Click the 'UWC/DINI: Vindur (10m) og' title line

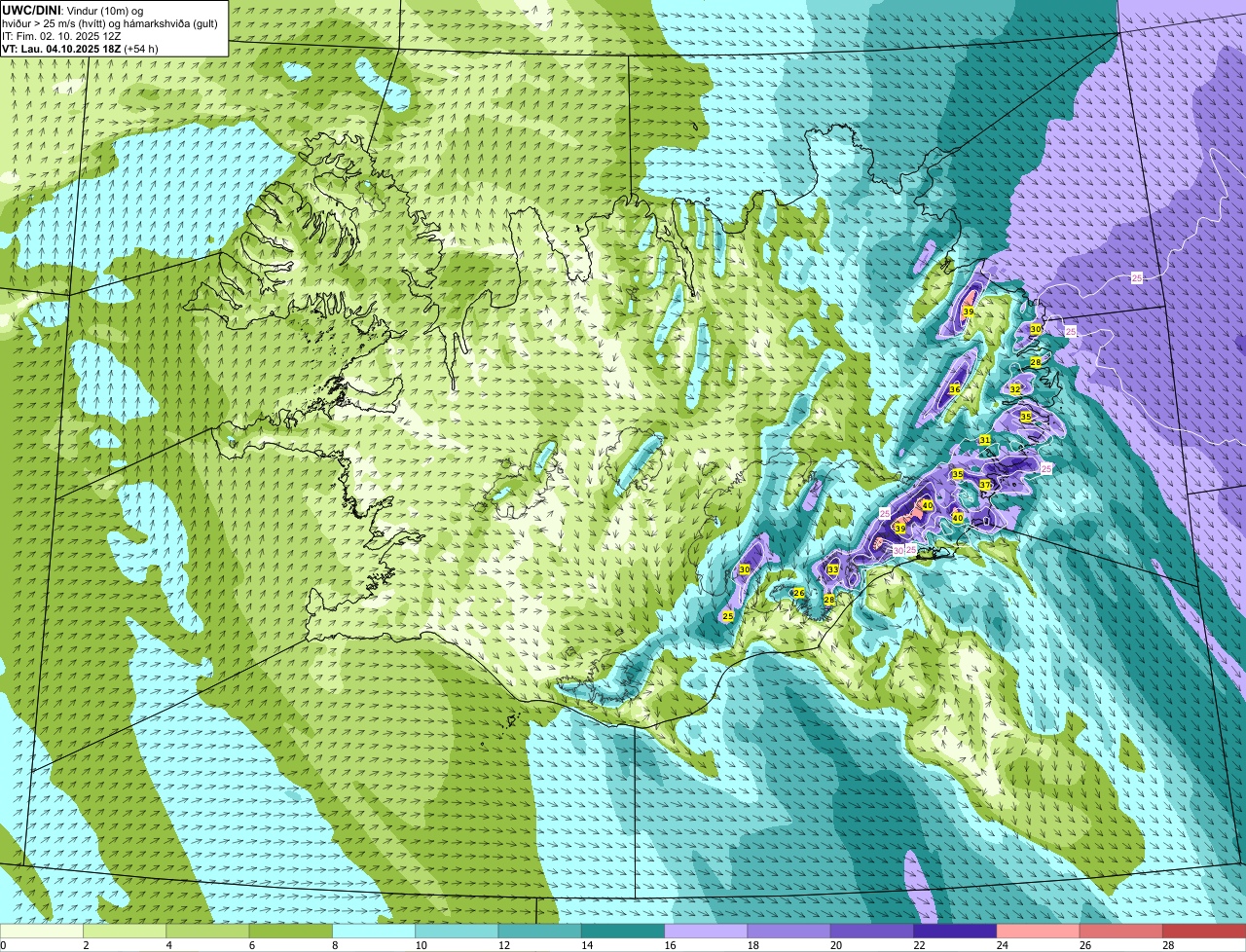[73, 10]
